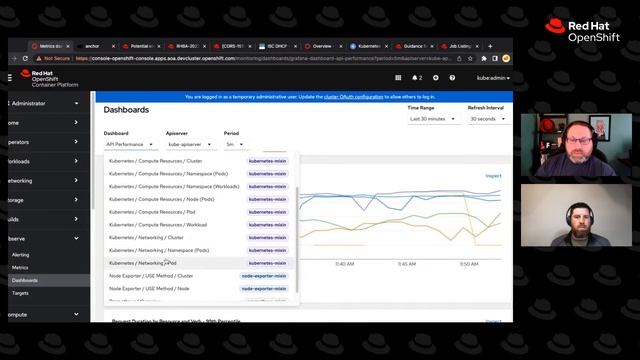Open the help question mark icon
The image size is (640, 360).
pyautogui.click(x=452, y=78)
